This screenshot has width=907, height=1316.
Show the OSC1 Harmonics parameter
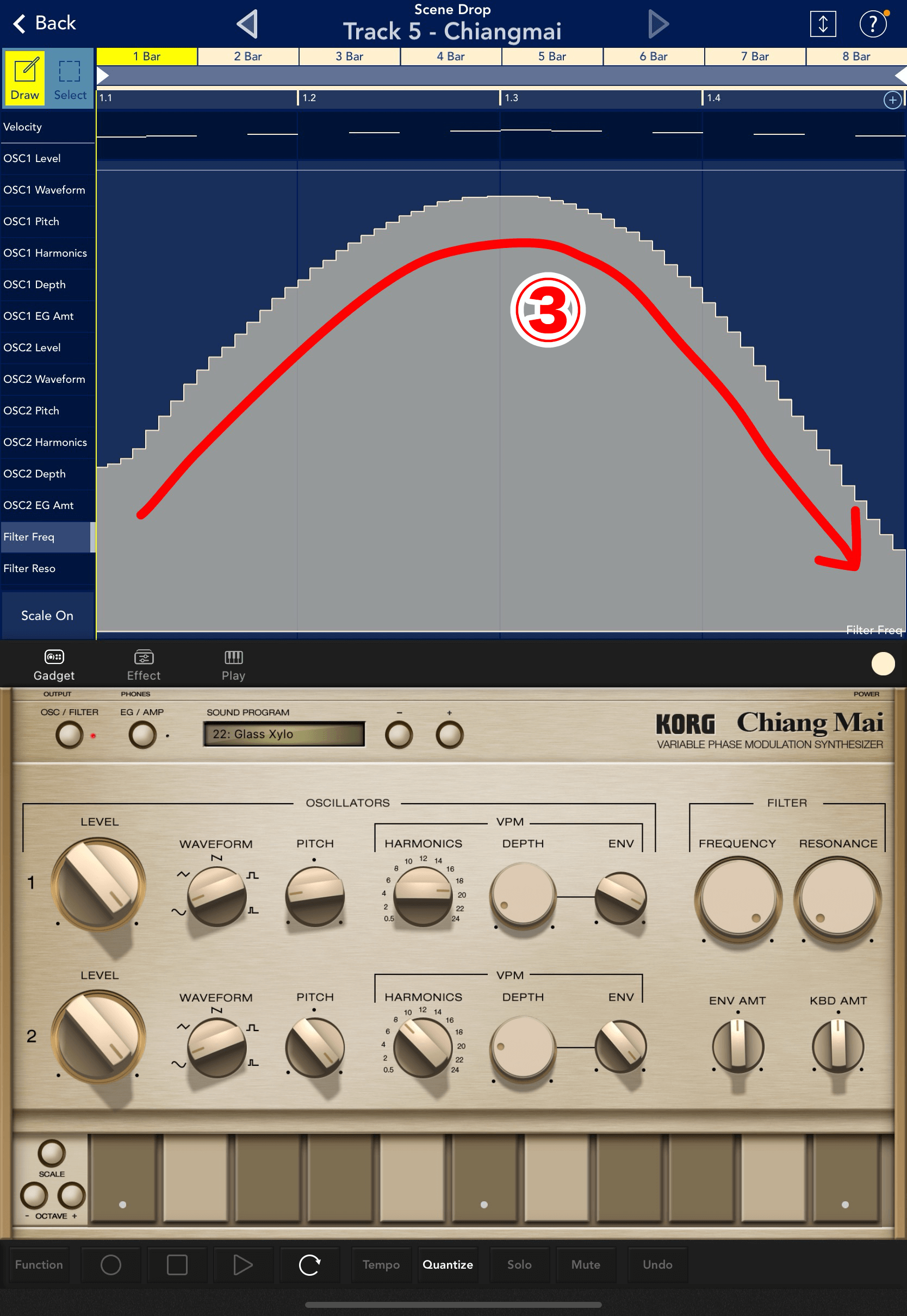[x=47, y=253]
